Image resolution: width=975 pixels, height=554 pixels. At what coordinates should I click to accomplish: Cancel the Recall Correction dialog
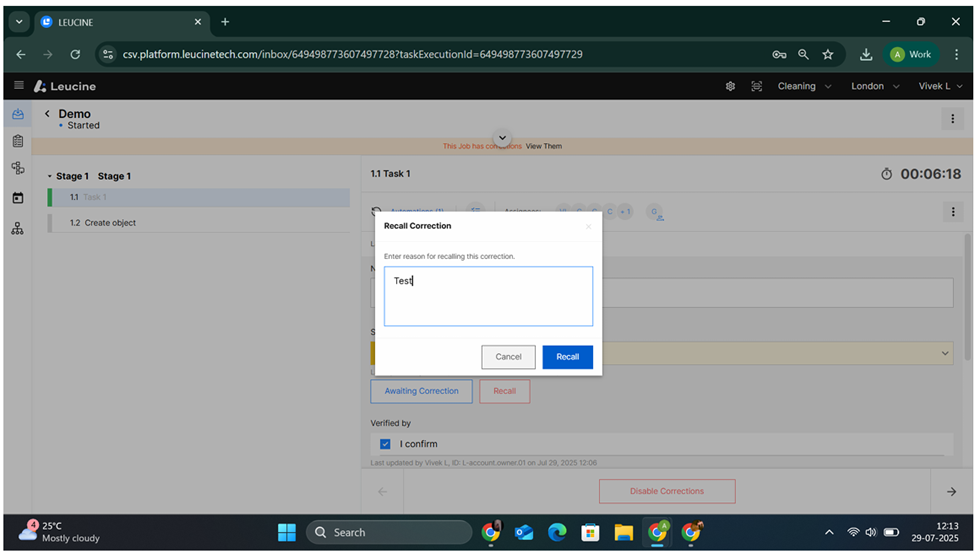508,357
